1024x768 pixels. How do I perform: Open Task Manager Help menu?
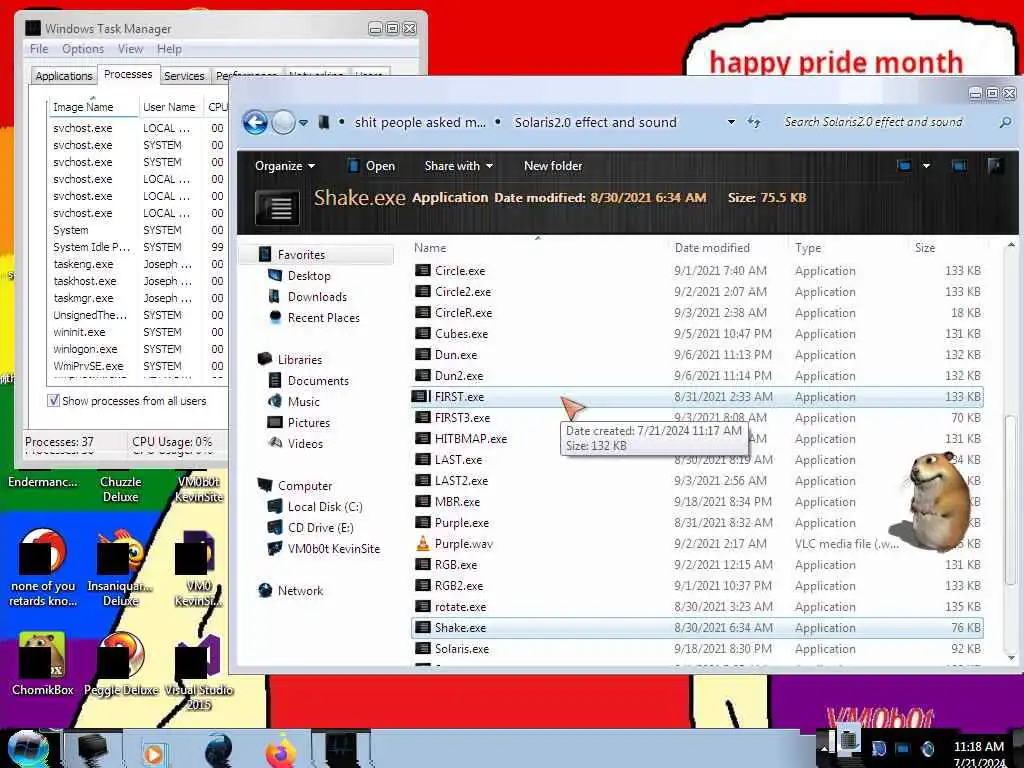point(169,49)
